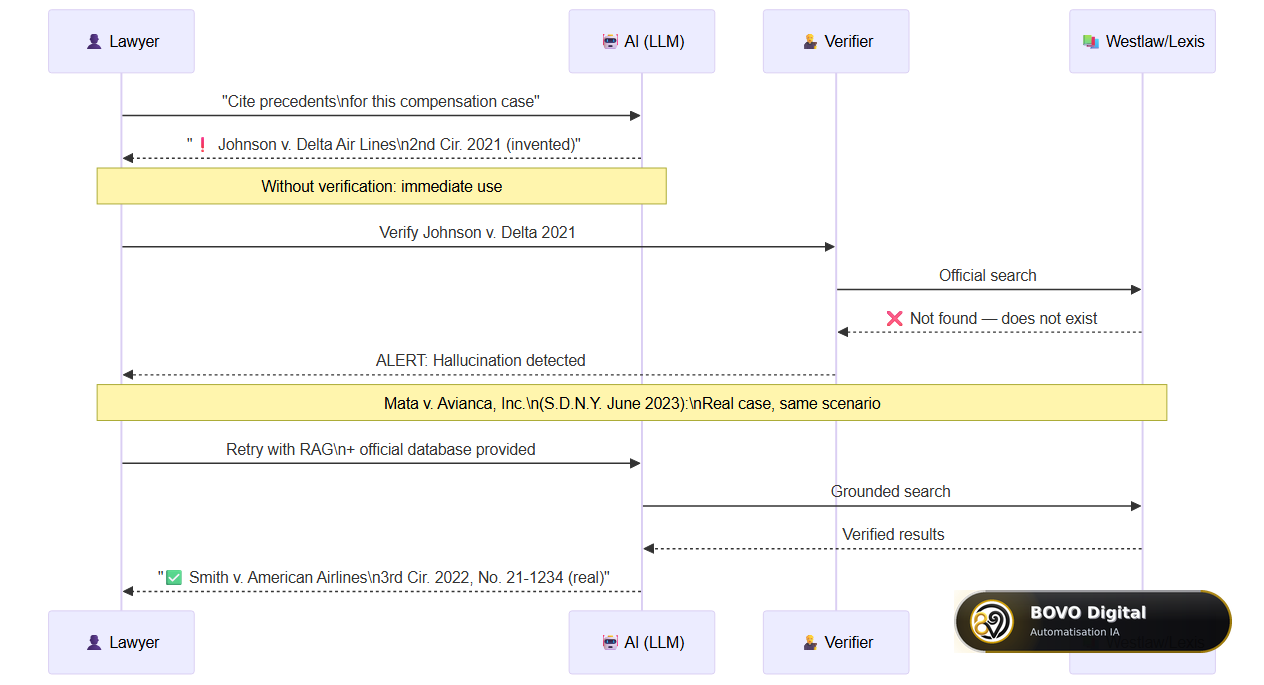Click the person icon in top Lawyer box
Viewport: 1264px width, 685px height.
click(x=93, y=42)
